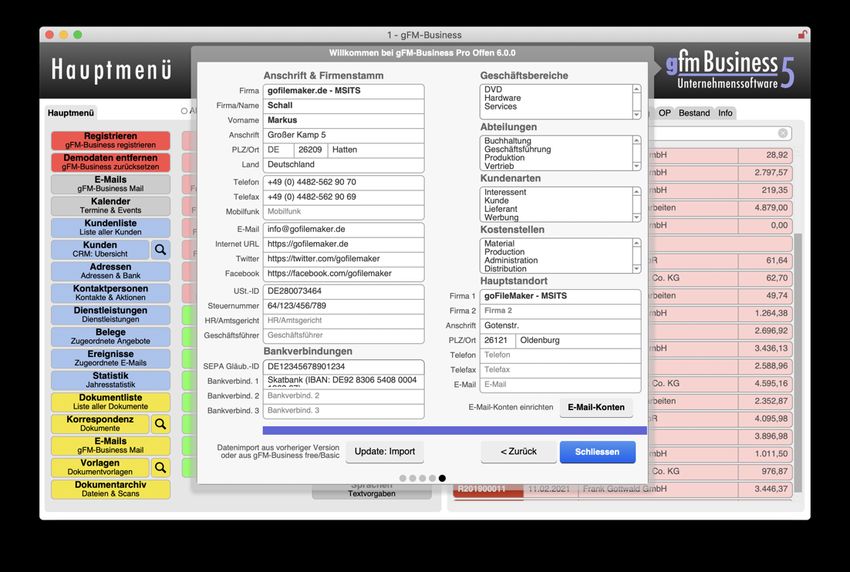Click up arrow of Kundenarten list
The width and height of the screenshot is (850, 572).
[x=637, y=191]
